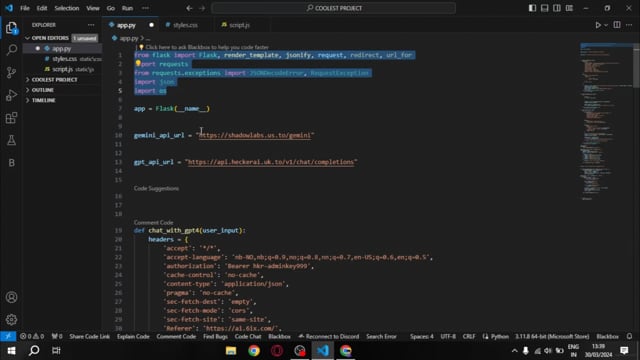Select styles.css in Open Editors list
The width and height of the screenshot is (640, 360).
[64, 59]
